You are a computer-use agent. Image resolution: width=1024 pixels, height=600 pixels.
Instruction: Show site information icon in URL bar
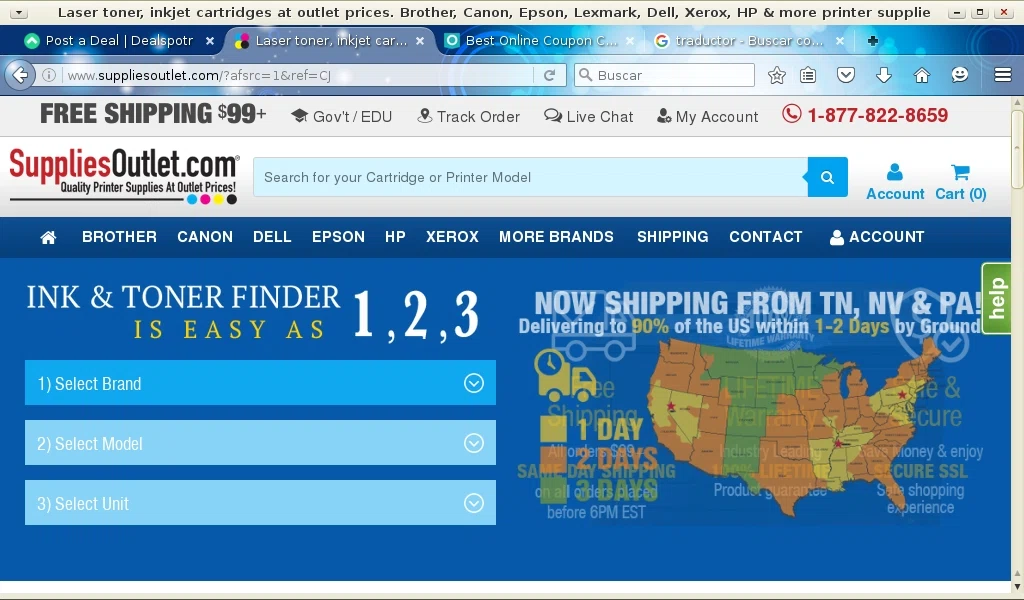pyautogui.click(x=49, y=75)
